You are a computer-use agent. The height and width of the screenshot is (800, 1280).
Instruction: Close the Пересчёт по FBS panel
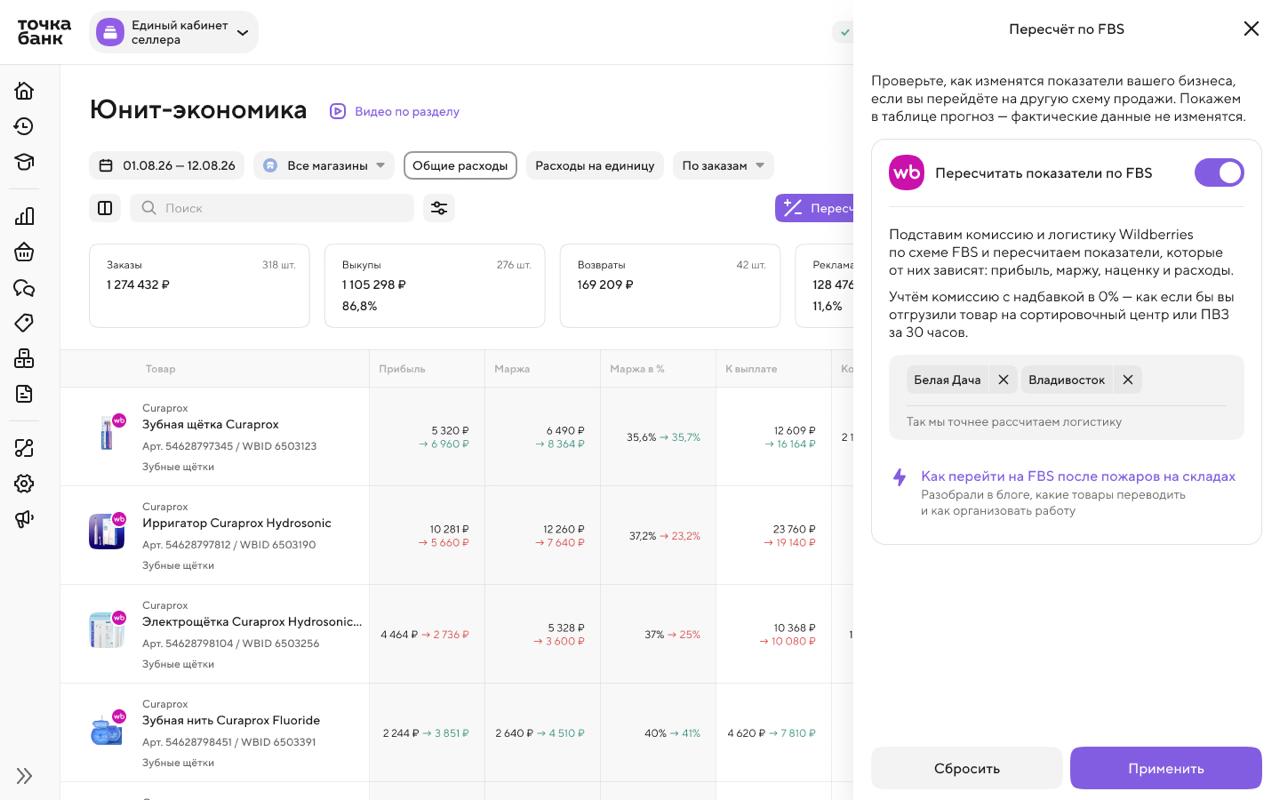click(1251, 29)
